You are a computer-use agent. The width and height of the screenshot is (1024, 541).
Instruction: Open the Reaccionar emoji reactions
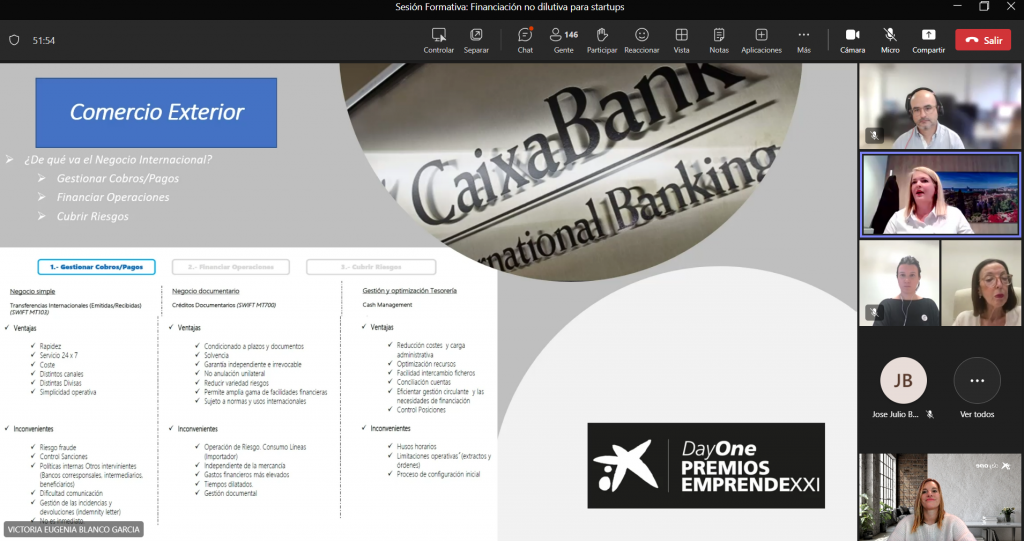(641, 41)
